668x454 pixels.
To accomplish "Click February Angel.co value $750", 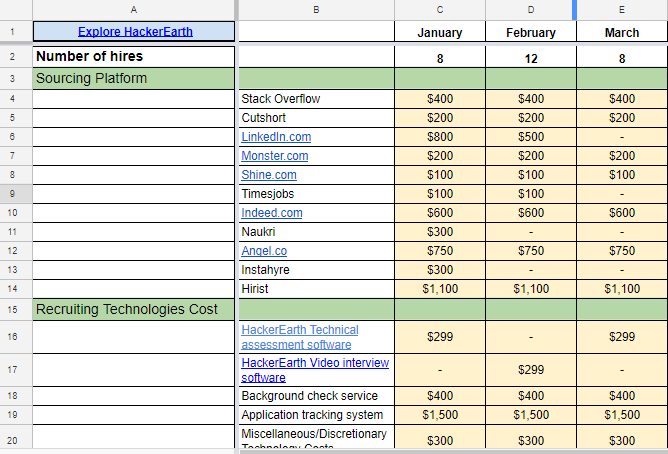I will 531,251.
